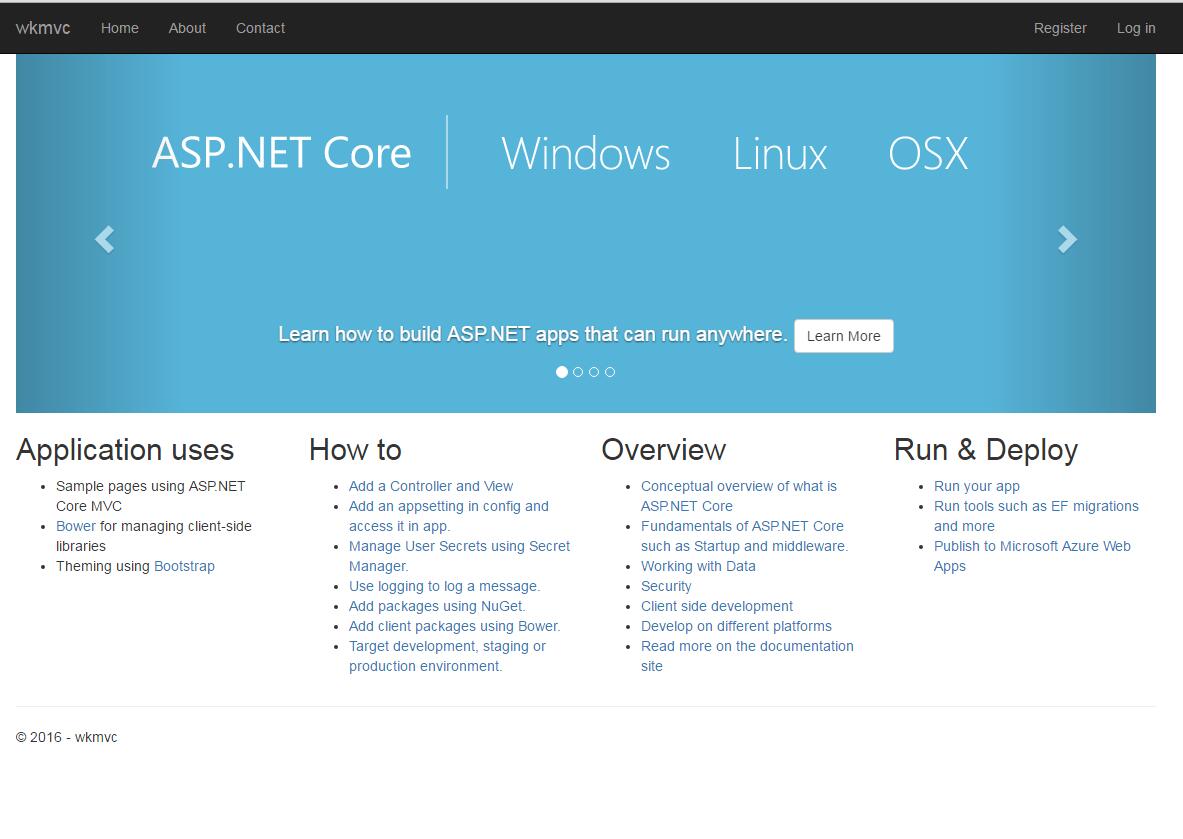Select the first carousel indicator dot
The height and width of the screenshot is (839, 1183).
[562, 372]
